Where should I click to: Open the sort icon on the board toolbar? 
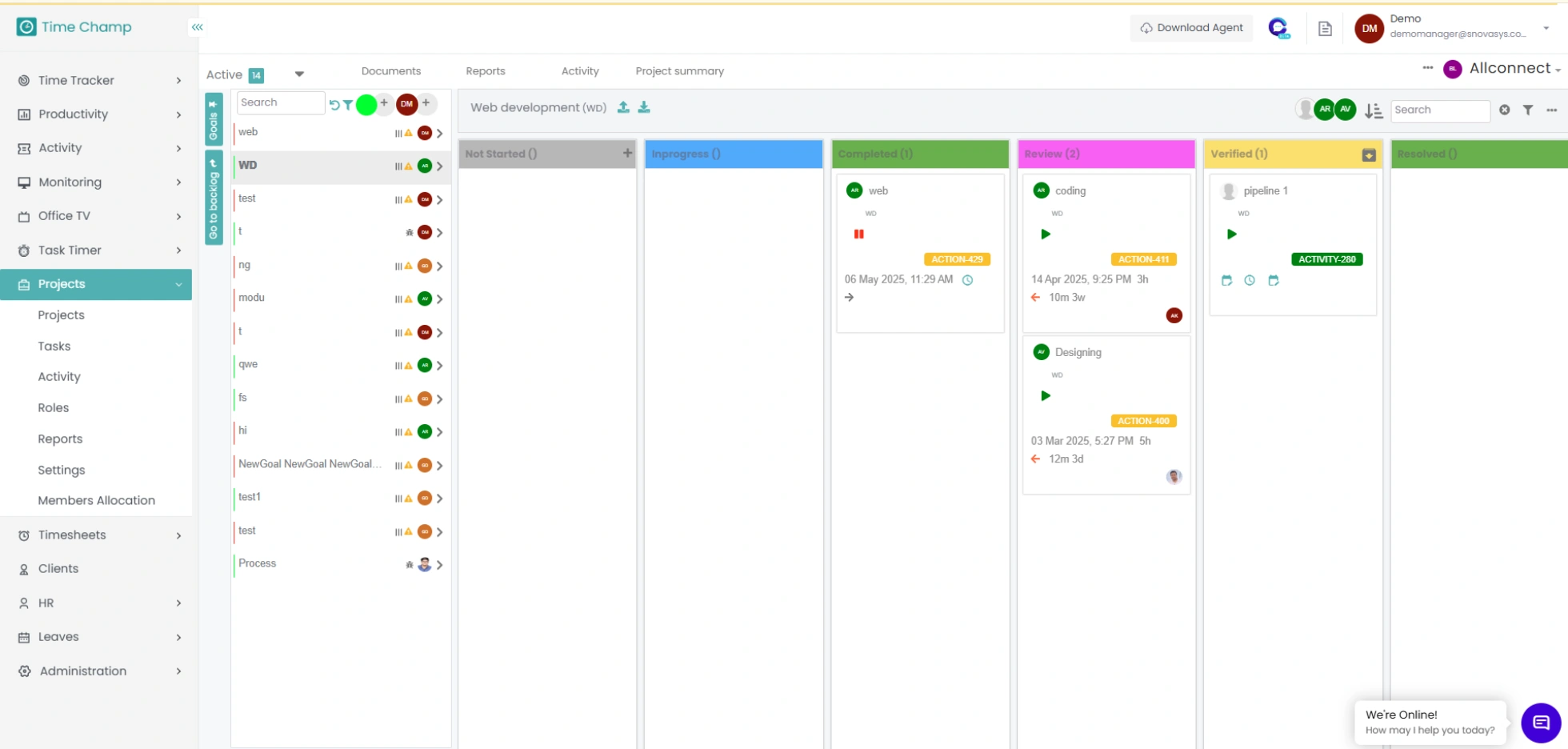(1374, 110)
